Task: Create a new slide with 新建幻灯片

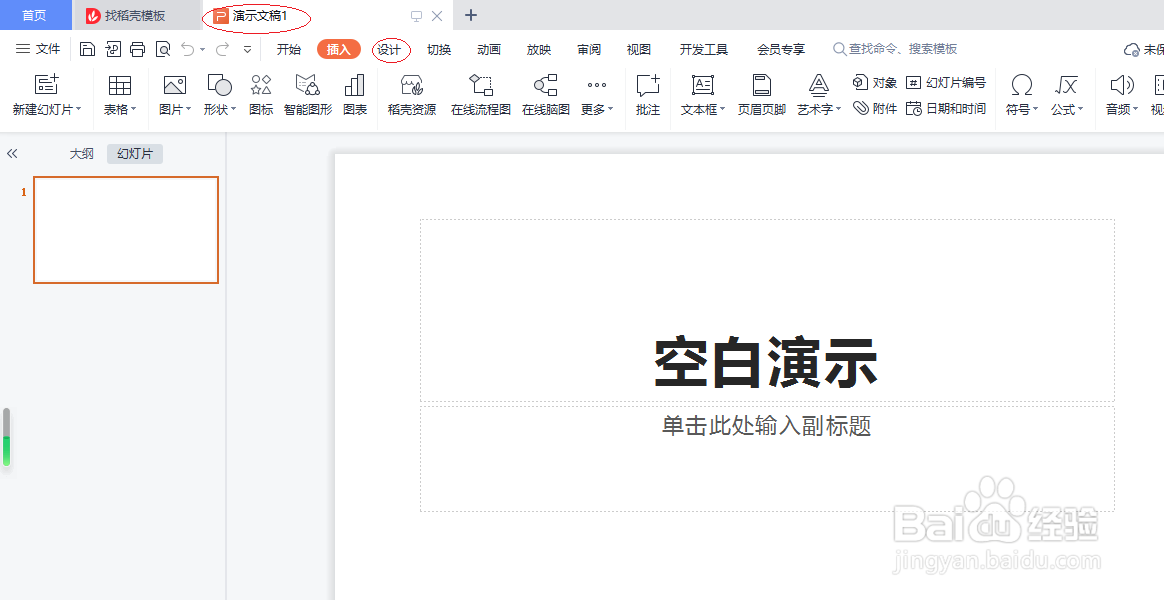Action: 44,95
